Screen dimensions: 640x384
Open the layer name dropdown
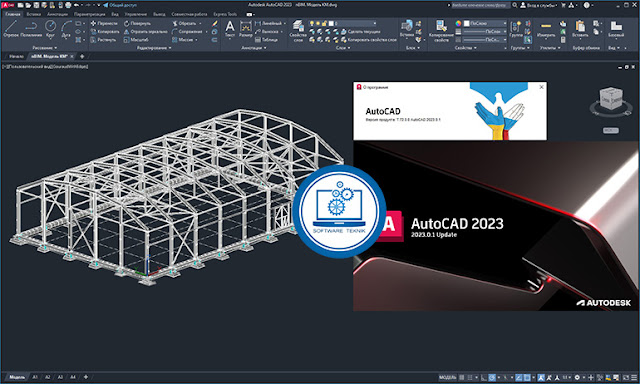(x=342, y=23)
